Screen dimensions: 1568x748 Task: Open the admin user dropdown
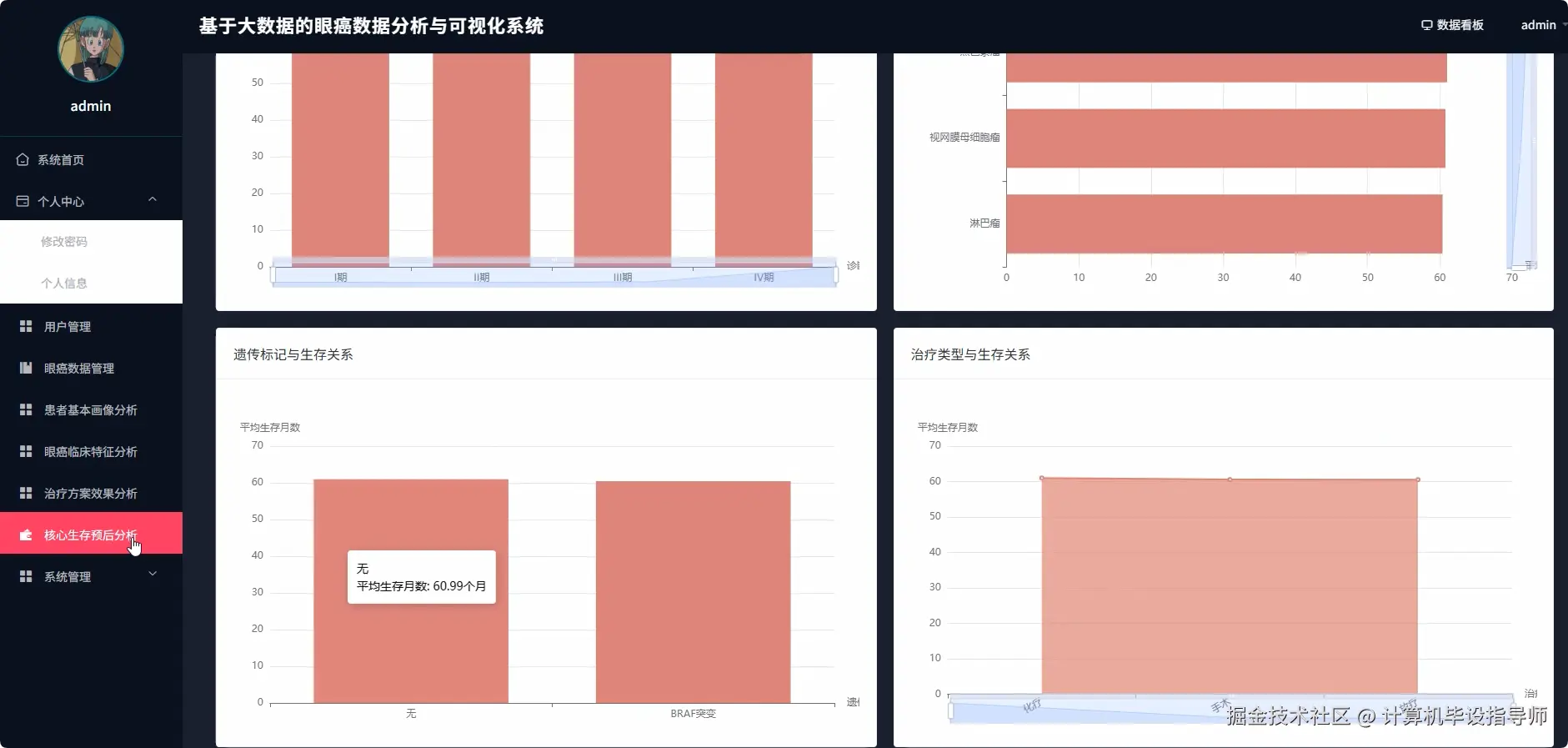[x=1543, y=25]
